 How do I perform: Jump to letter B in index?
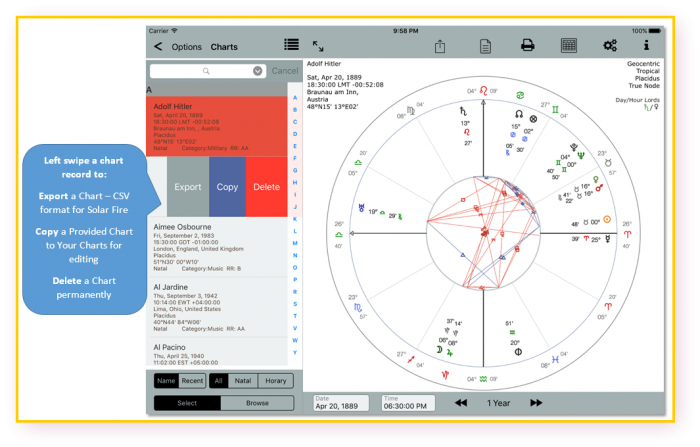(x=295, y=110)
